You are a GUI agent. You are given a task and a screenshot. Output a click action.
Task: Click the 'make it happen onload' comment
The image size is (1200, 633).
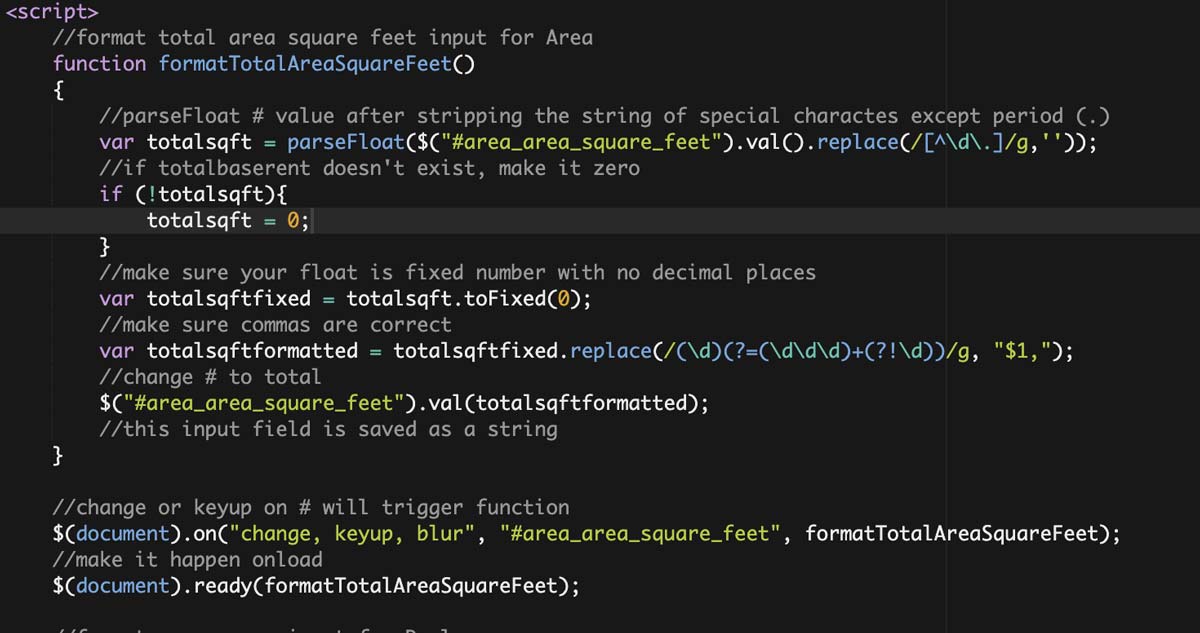click(x=187, y=559)
